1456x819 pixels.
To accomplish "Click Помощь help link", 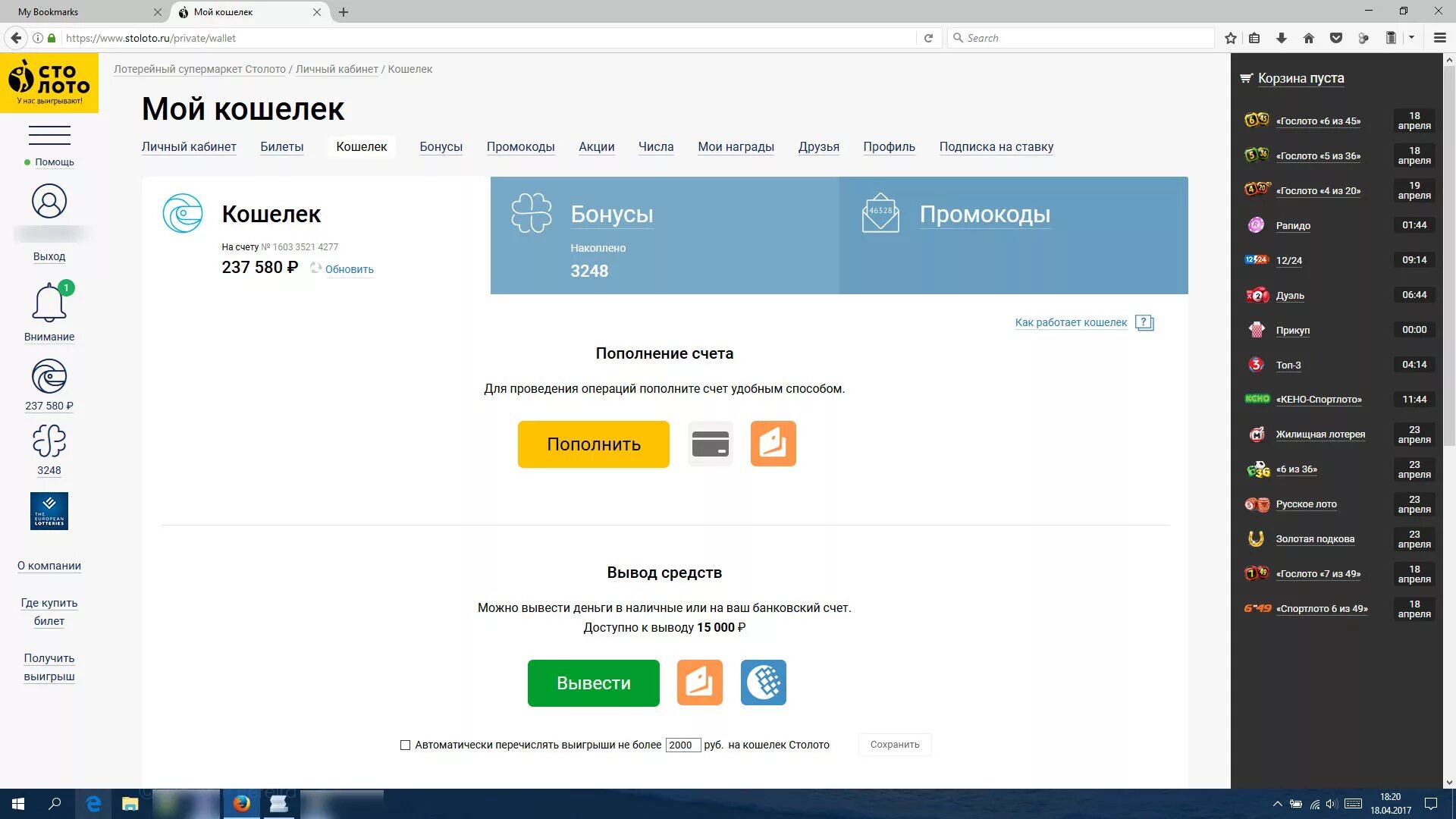I will (x=55, y=162).
